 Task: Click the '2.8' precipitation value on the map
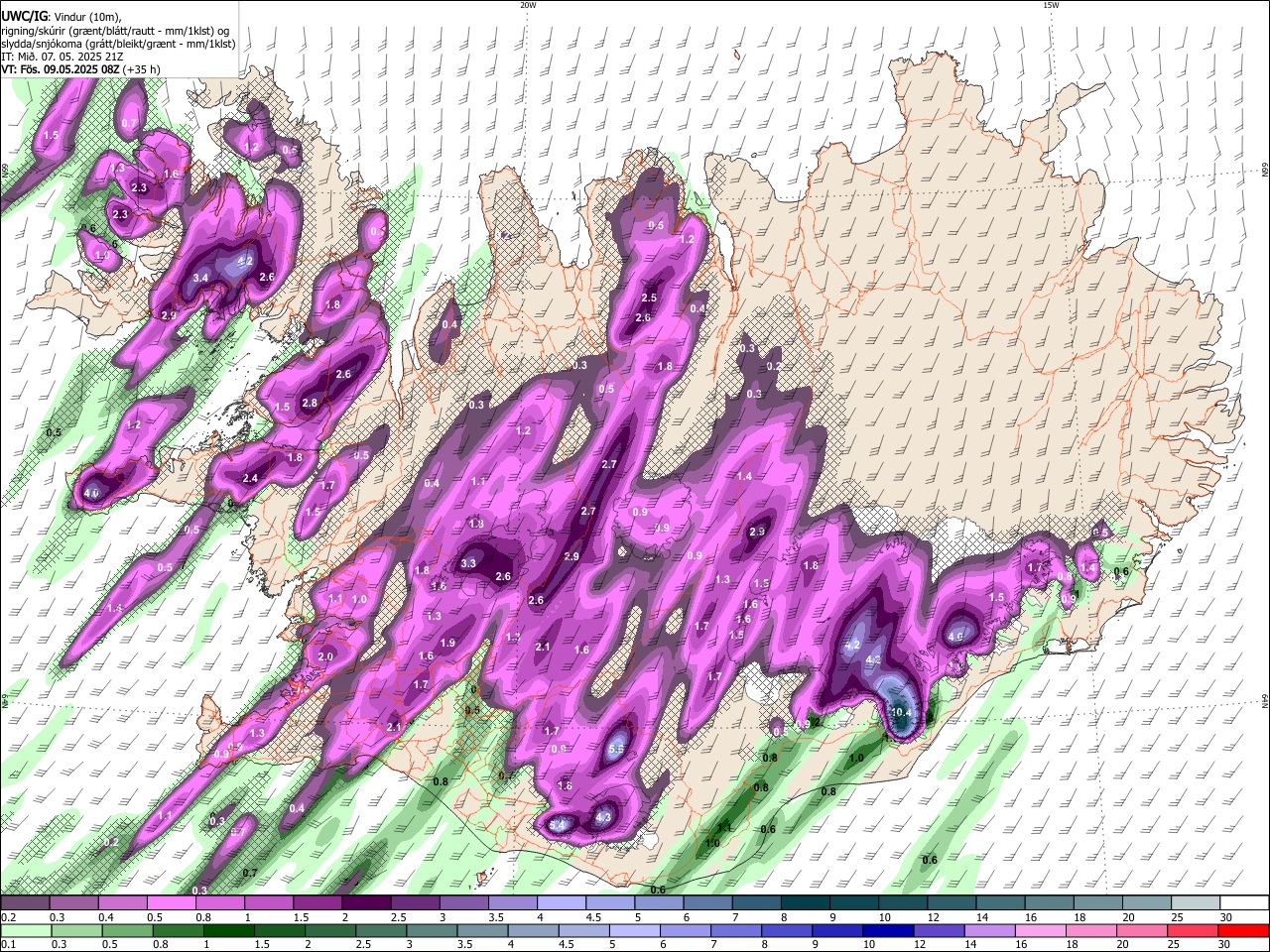(x=310, y=404)
